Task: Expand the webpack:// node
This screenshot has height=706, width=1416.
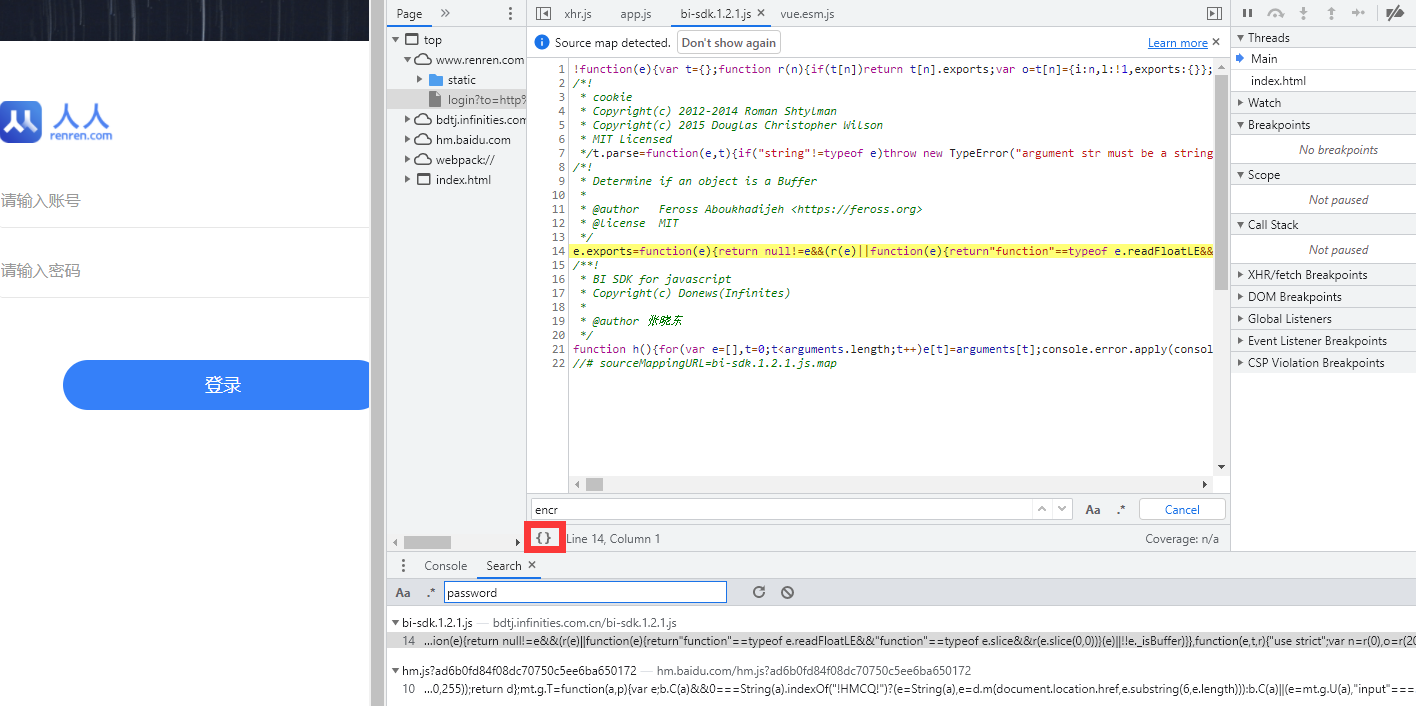Action: click(x=408, y=160)
